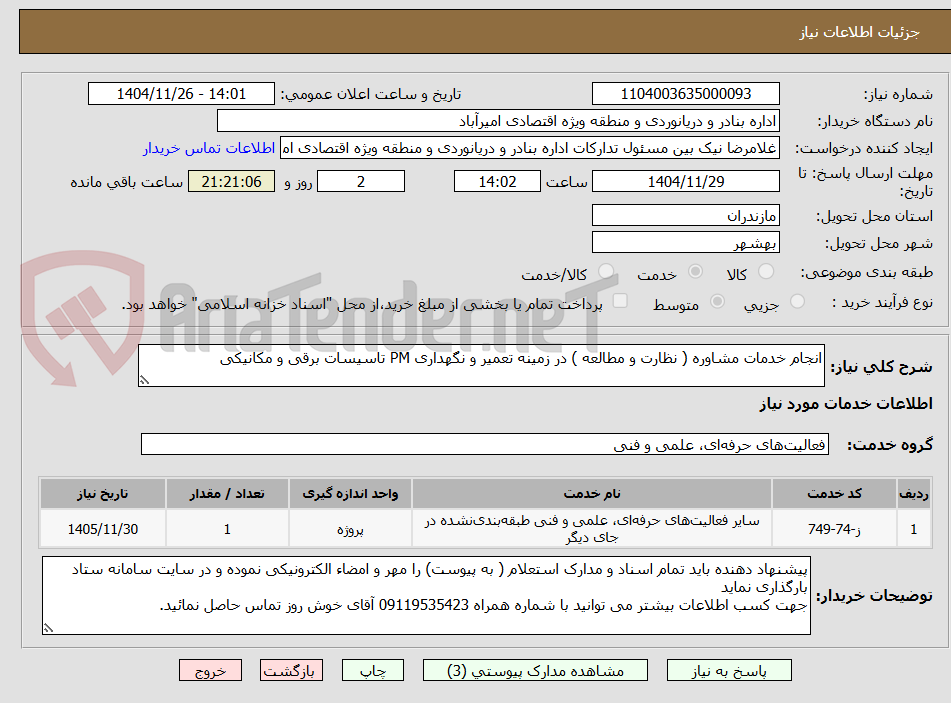Select the خدمت radio button
Viewport: 951px width, 703px height.
click(695, 272)
